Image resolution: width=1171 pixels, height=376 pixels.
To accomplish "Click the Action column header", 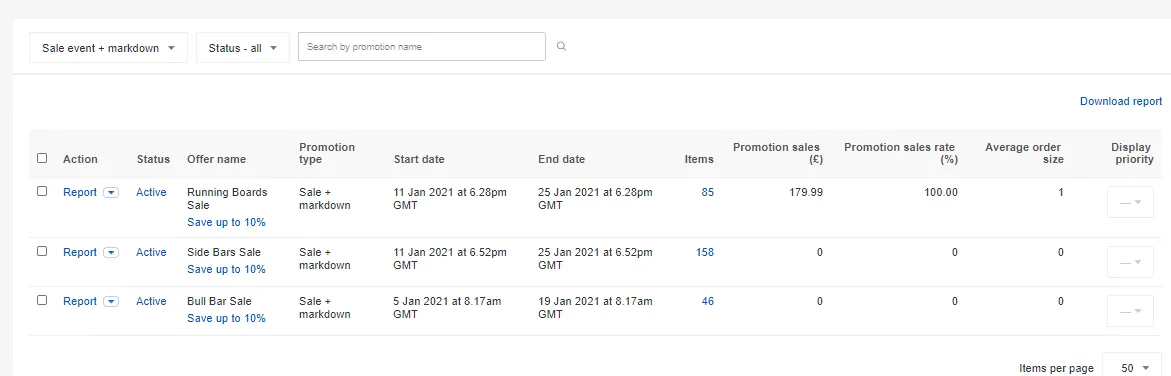I will (80, 159).
